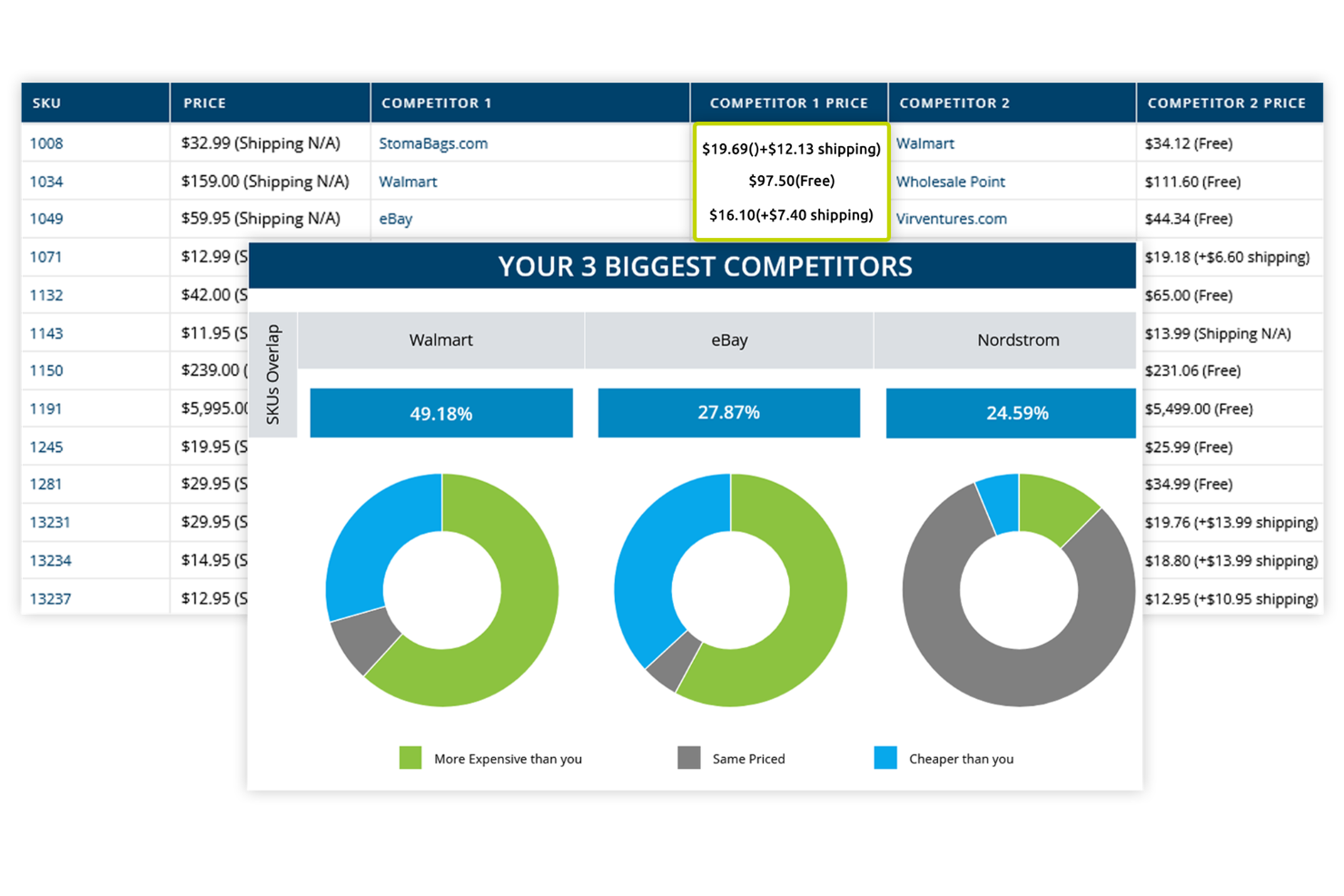Click the COMPETITOR 1 column header

437,103
